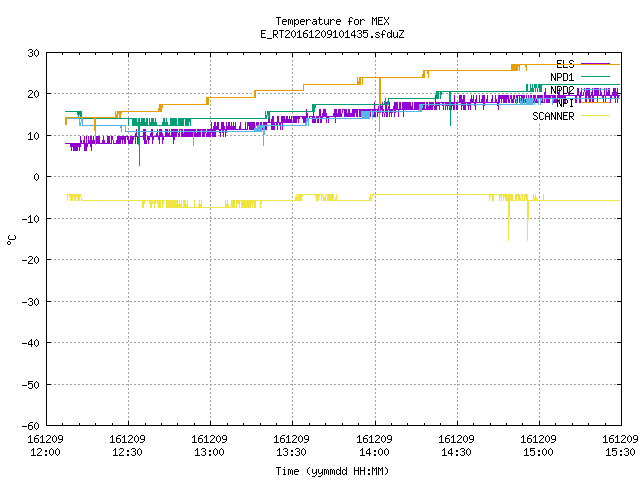Click the y-axis label -30
The height and width of the screenshot is (480, 640).
31,302
